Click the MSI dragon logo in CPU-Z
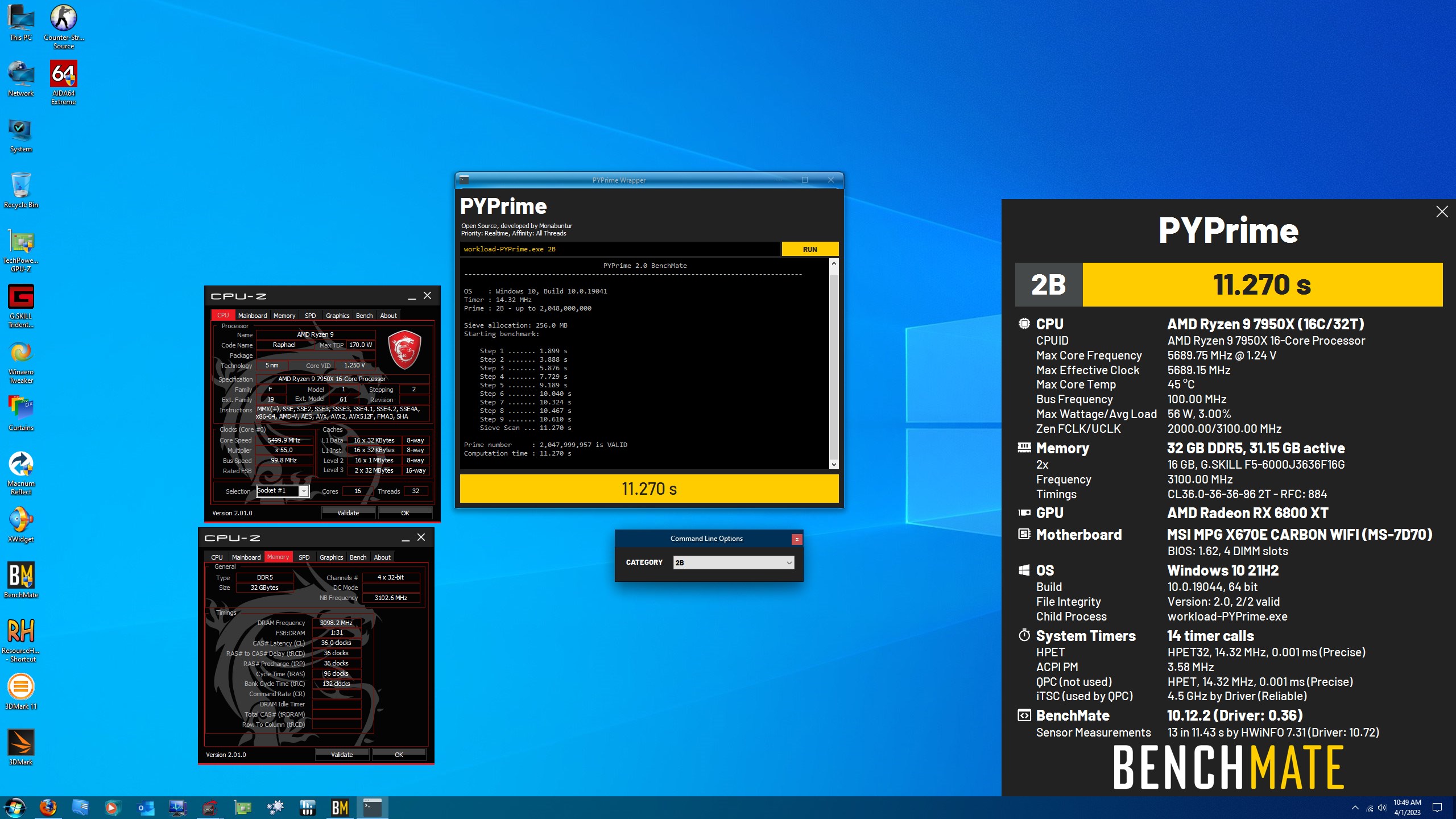Viewport: 1456px width, 819px height. click(404, 349)
